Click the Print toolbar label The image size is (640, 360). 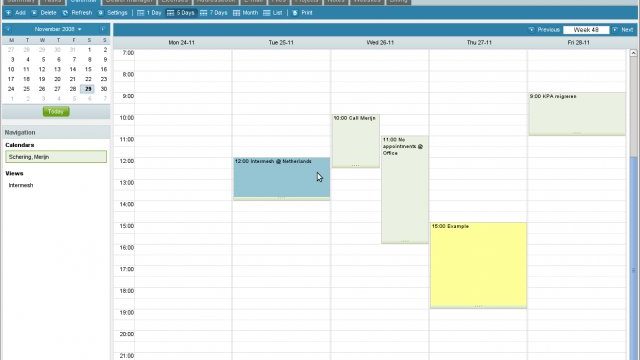tap(307, 13)
